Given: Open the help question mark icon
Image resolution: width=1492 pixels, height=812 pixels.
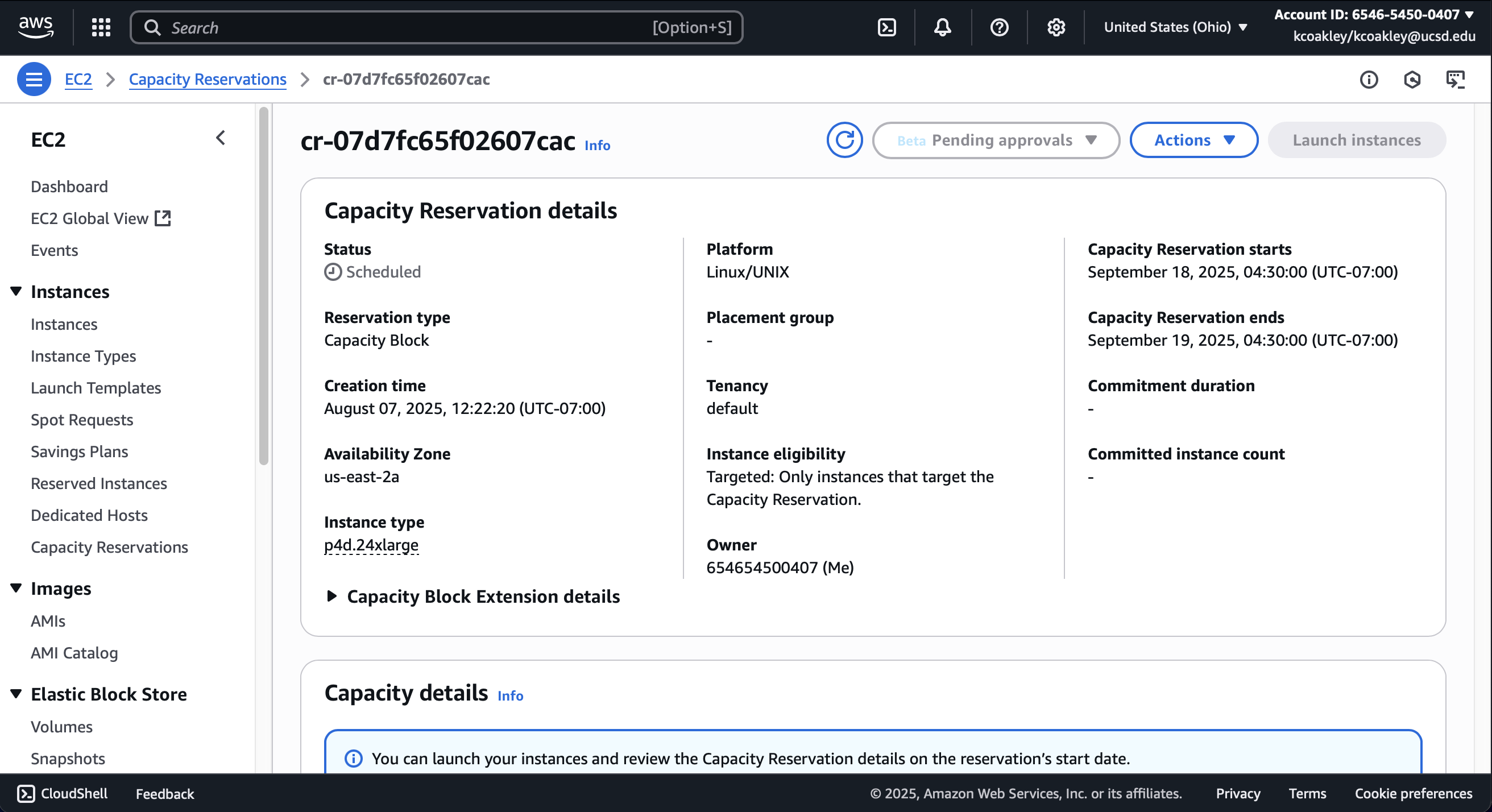Looking at the screenshot, I should [x=999, y=27].
